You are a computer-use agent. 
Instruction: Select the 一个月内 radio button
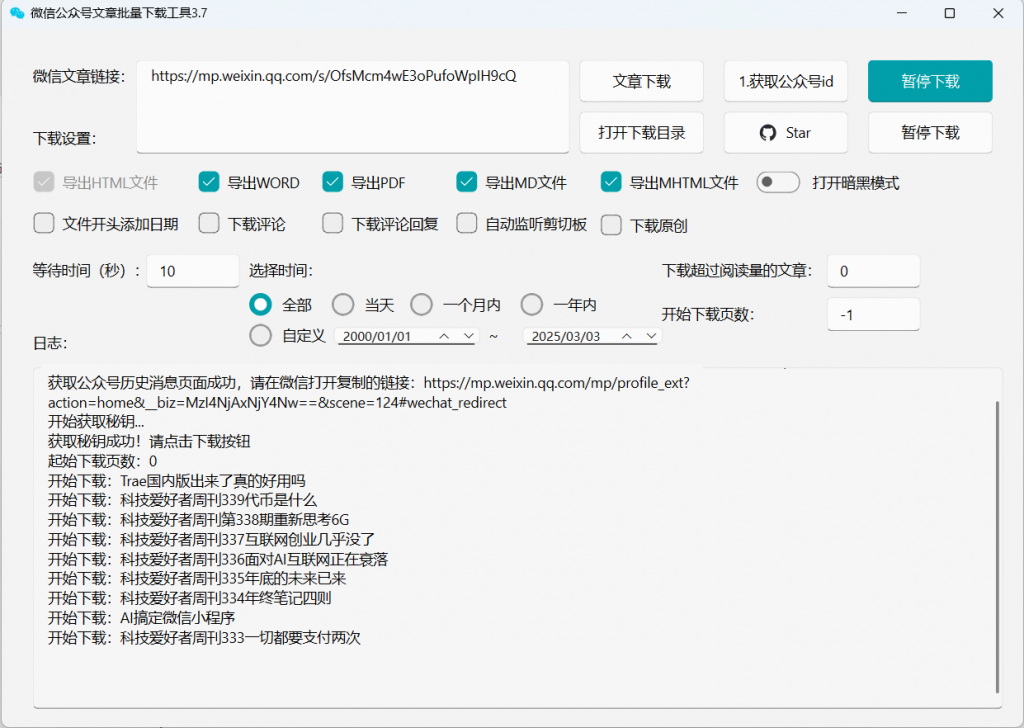tap(421, 304)
